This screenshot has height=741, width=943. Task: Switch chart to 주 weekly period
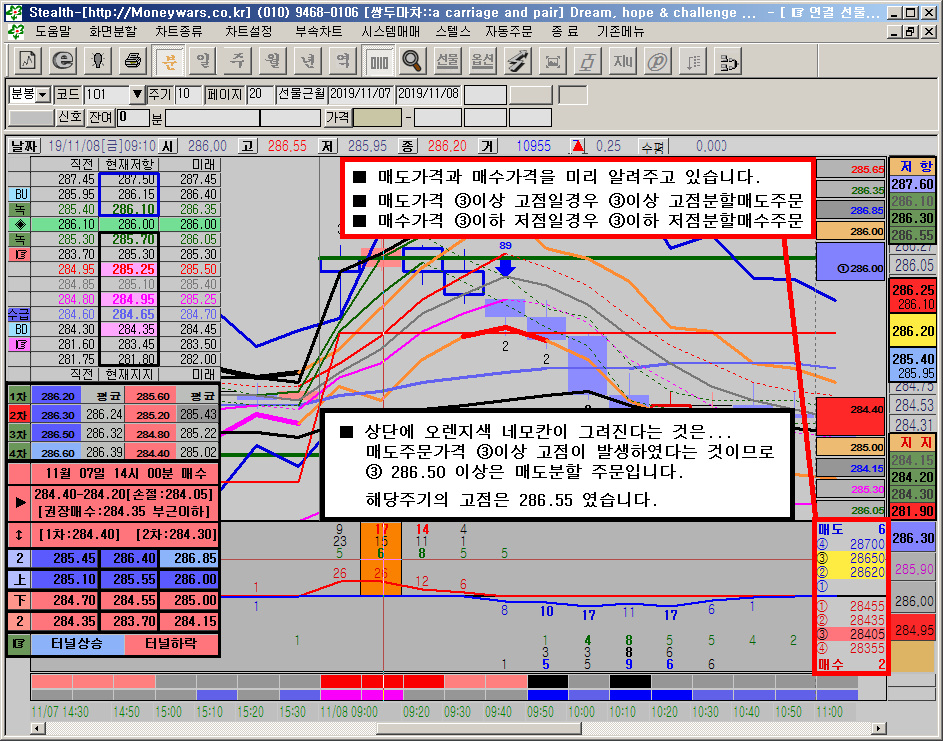[238, 61]
